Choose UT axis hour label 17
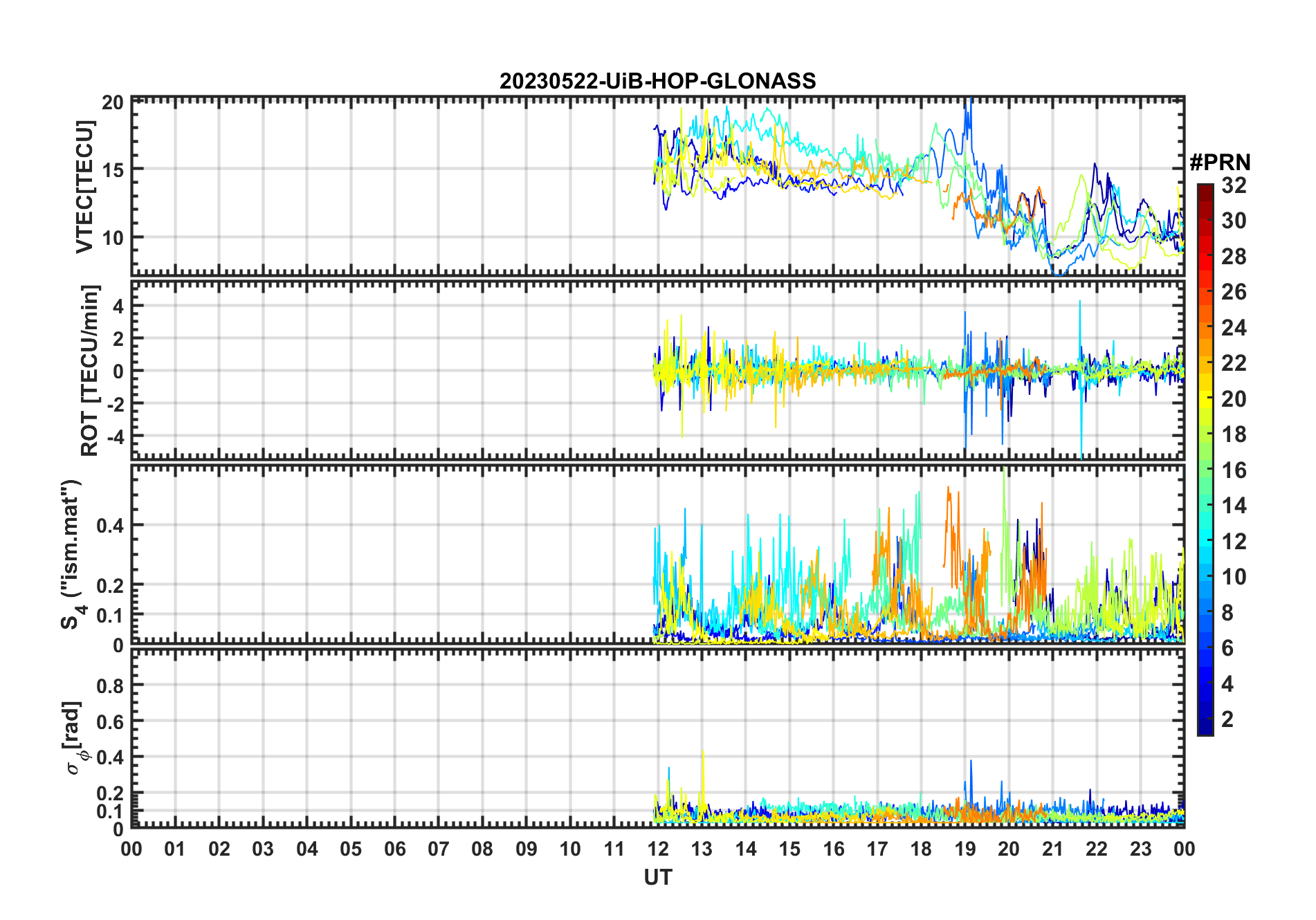The width and height of the screenshot is (1316, 920). coord(877,849)
